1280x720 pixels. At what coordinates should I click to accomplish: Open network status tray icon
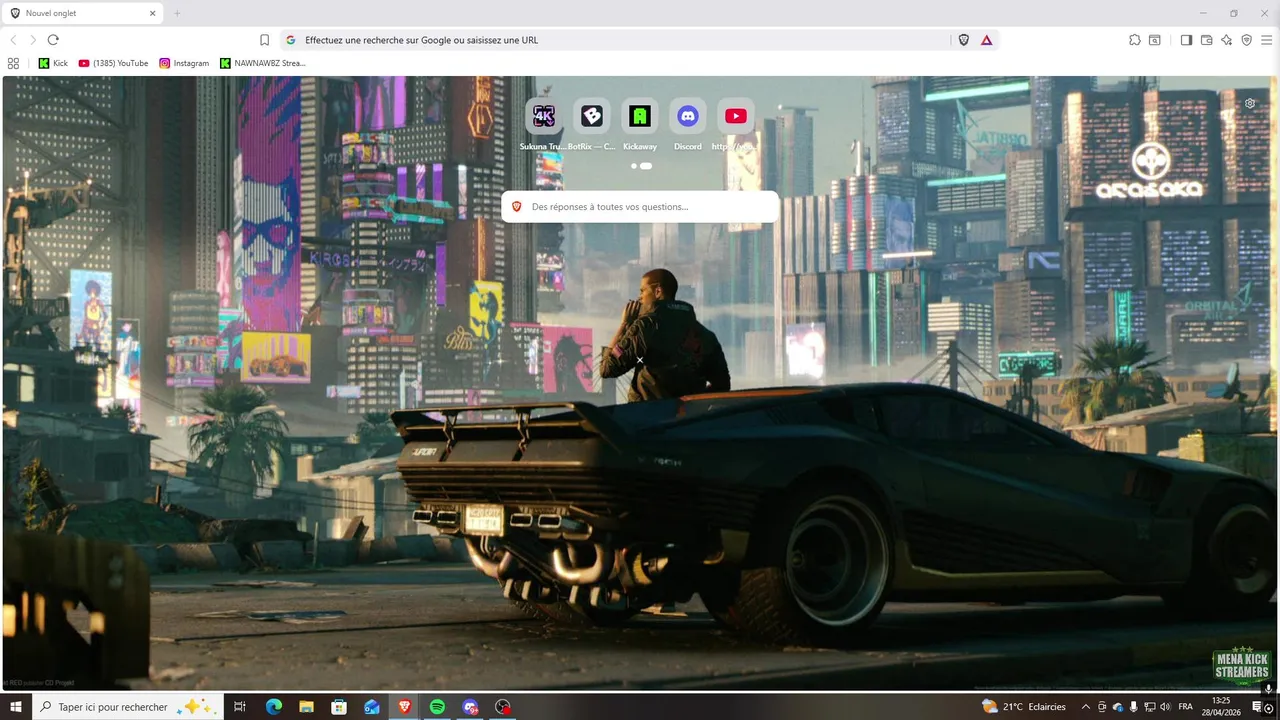tap(1150, 707)
